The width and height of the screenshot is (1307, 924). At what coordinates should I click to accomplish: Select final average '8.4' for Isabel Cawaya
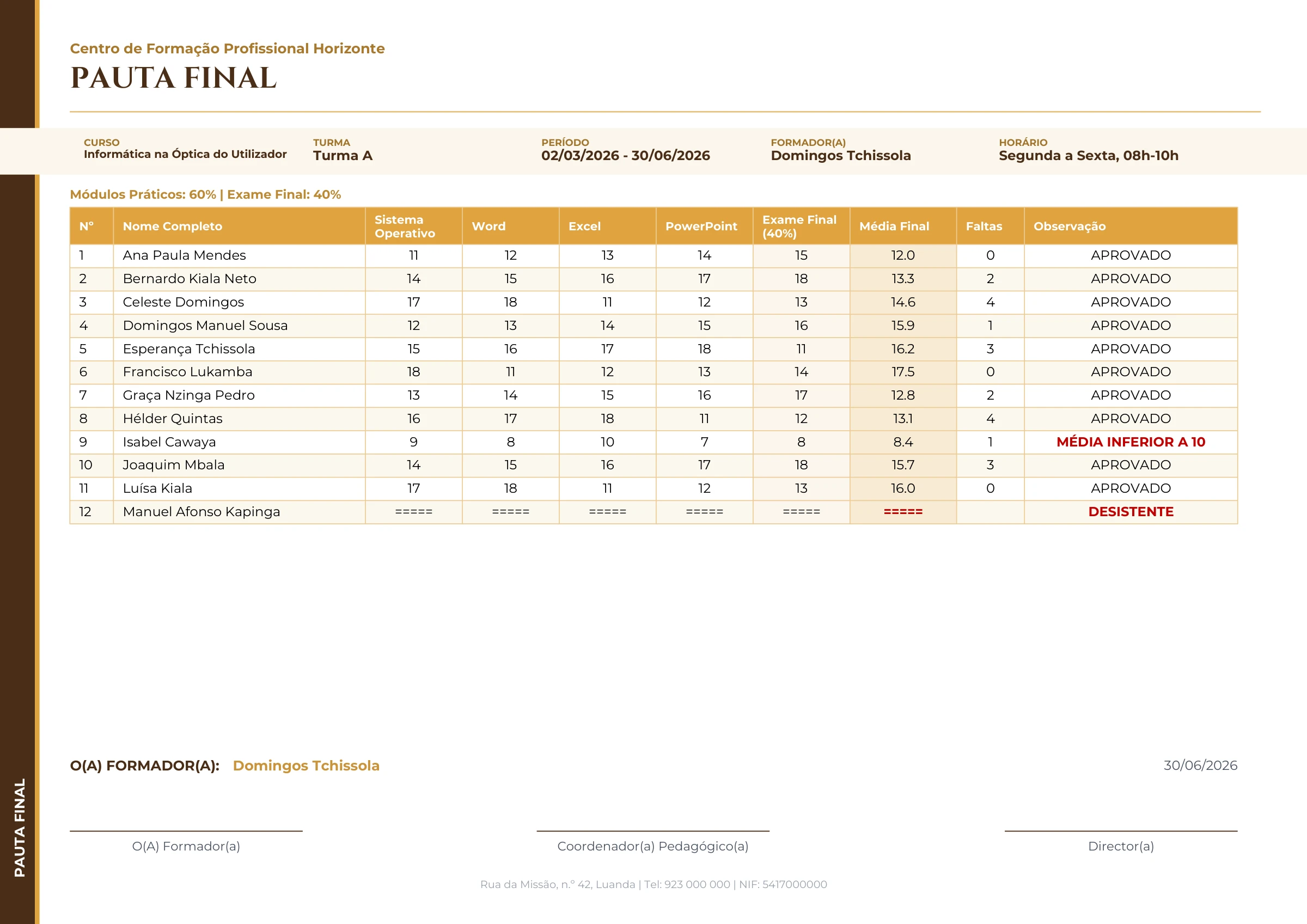click(x=903, y=442)
